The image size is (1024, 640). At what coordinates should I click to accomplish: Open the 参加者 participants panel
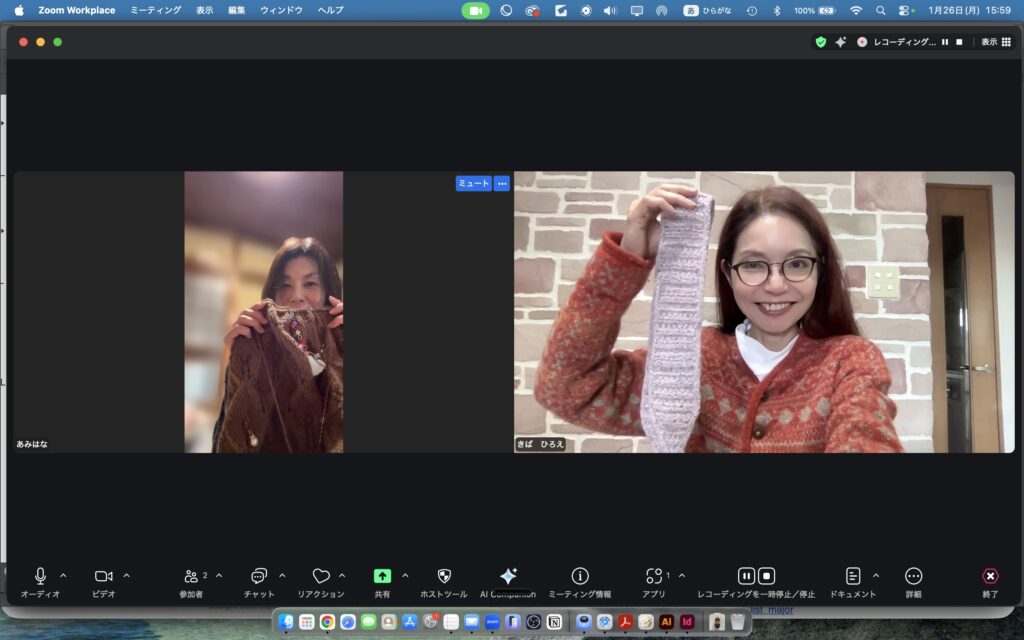(190, 576)
